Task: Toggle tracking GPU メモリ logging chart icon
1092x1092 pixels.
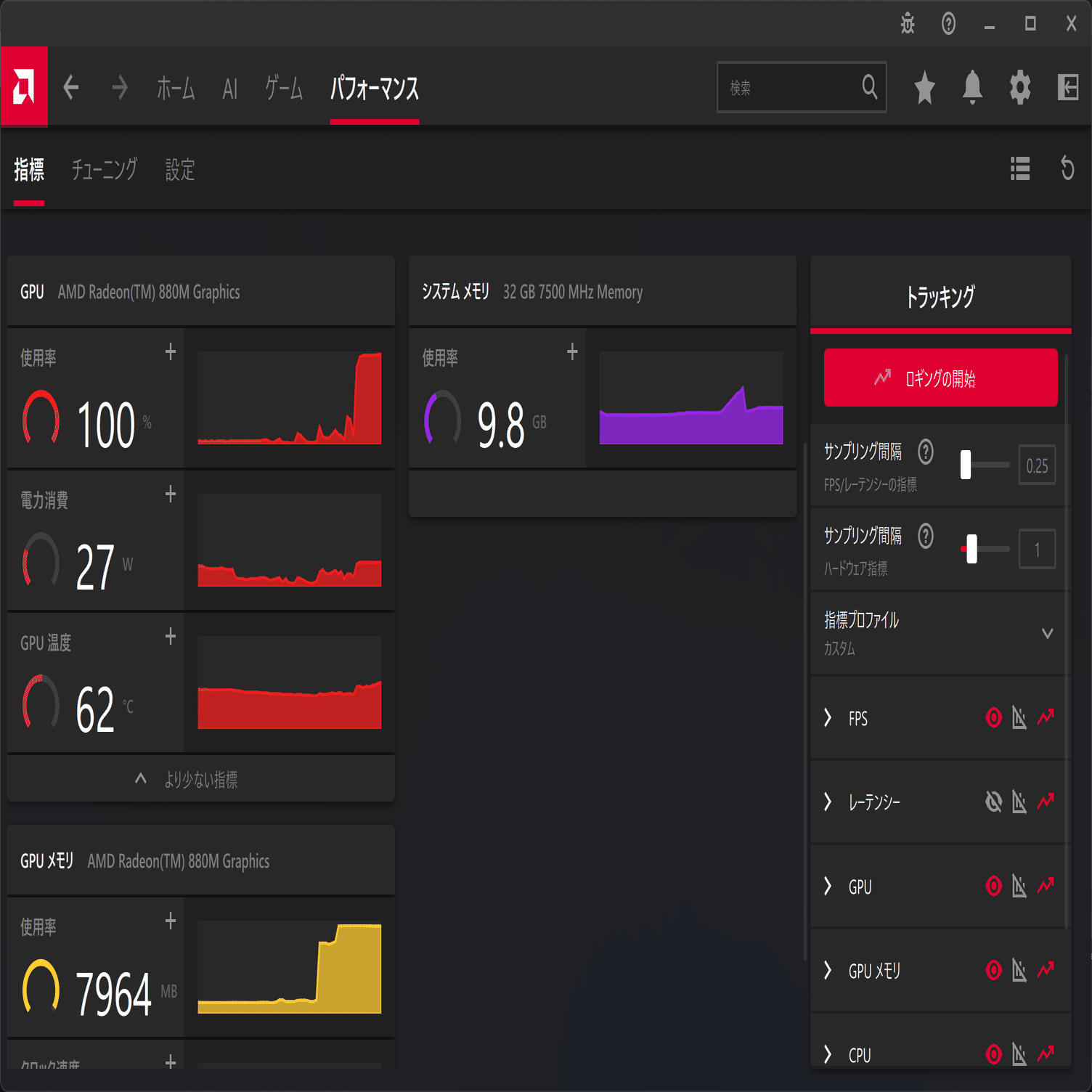Action: (x=1046, y=970)
